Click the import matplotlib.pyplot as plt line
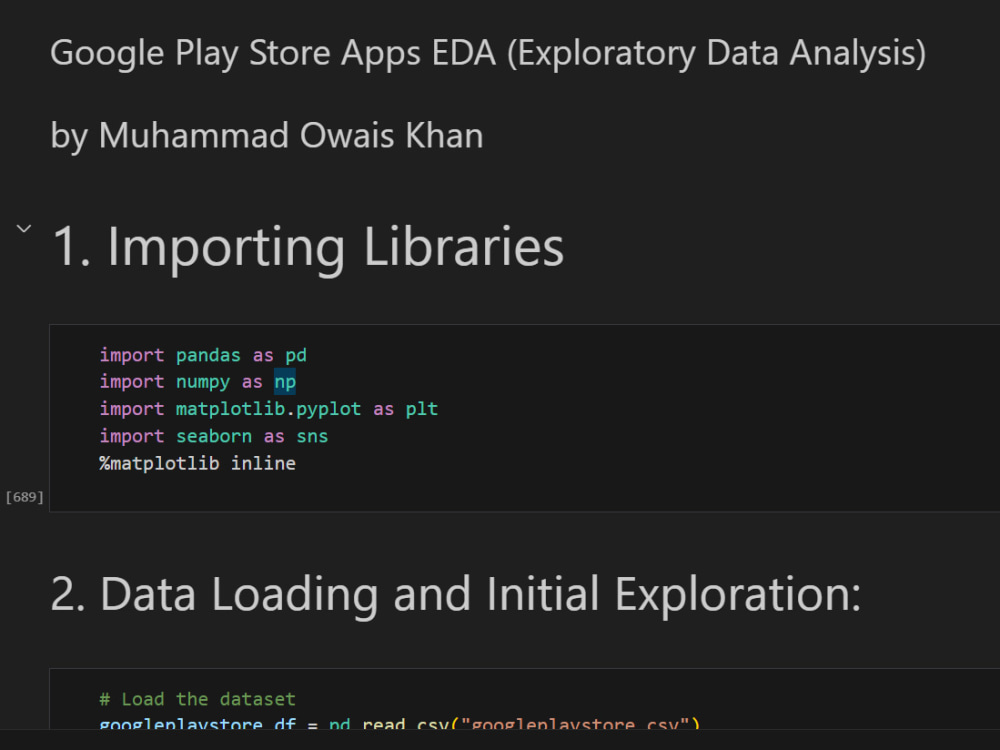The width and height of the screenshot is (1000, 750). point(268,409)
